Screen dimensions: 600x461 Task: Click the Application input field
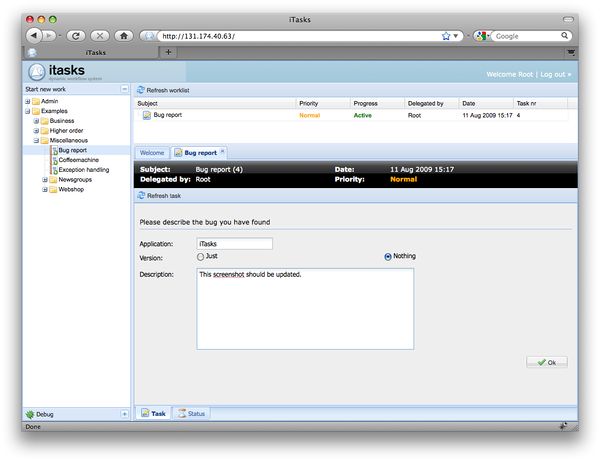[x=234, y=244]
